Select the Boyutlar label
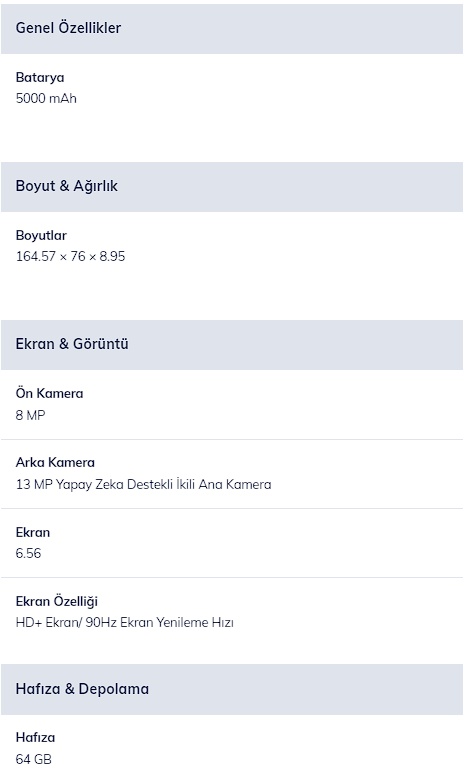472x778 pixels. (41, 235)
